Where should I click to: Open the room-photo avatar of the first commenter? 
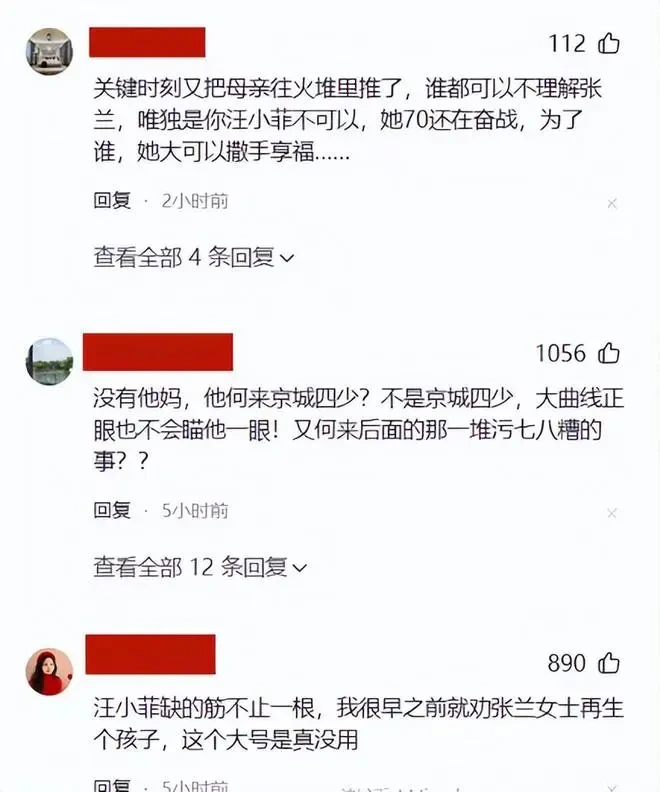click(x=49, y=52)
